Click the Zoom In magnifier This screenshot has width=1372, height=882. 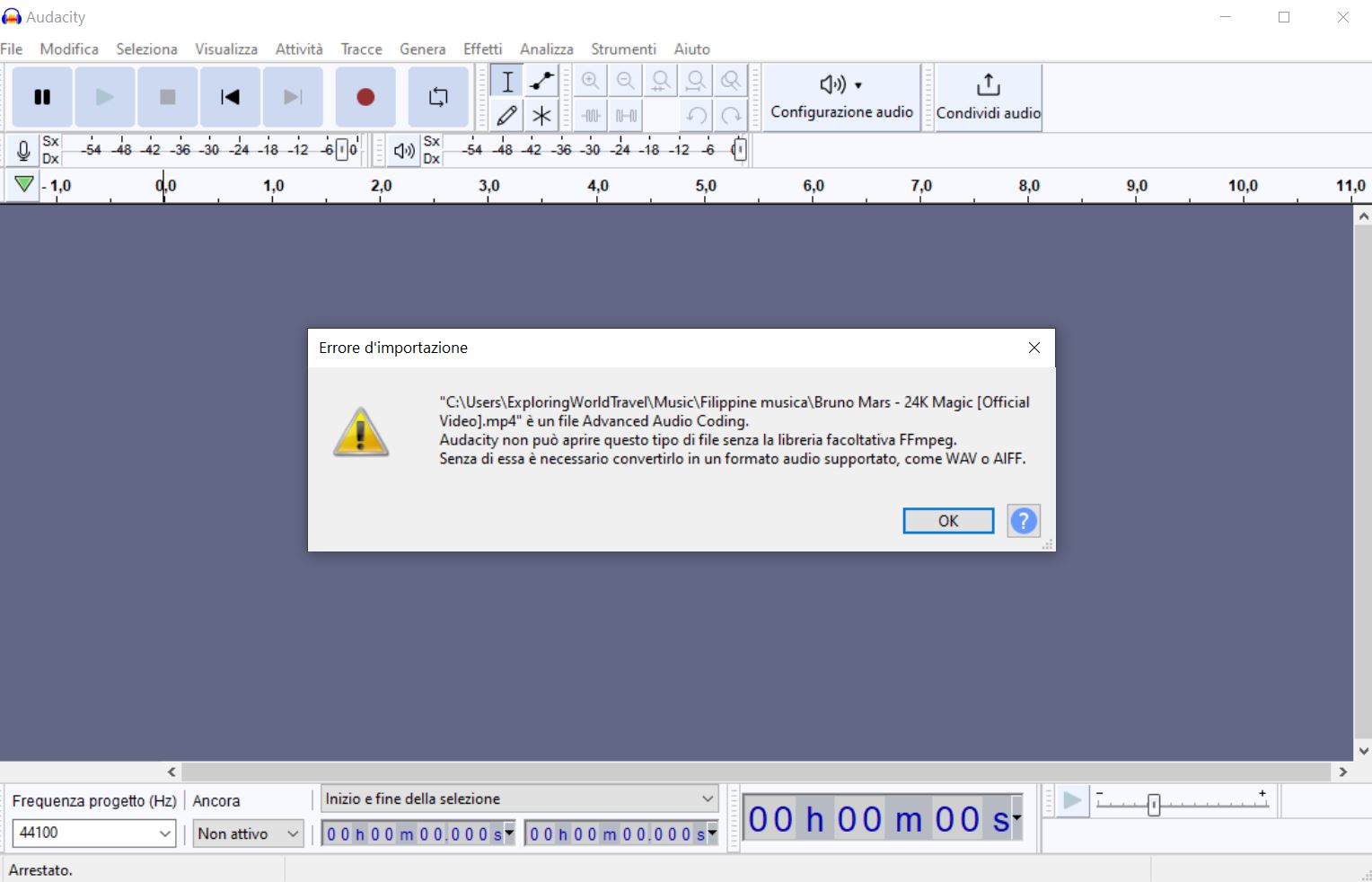[591, 81]
